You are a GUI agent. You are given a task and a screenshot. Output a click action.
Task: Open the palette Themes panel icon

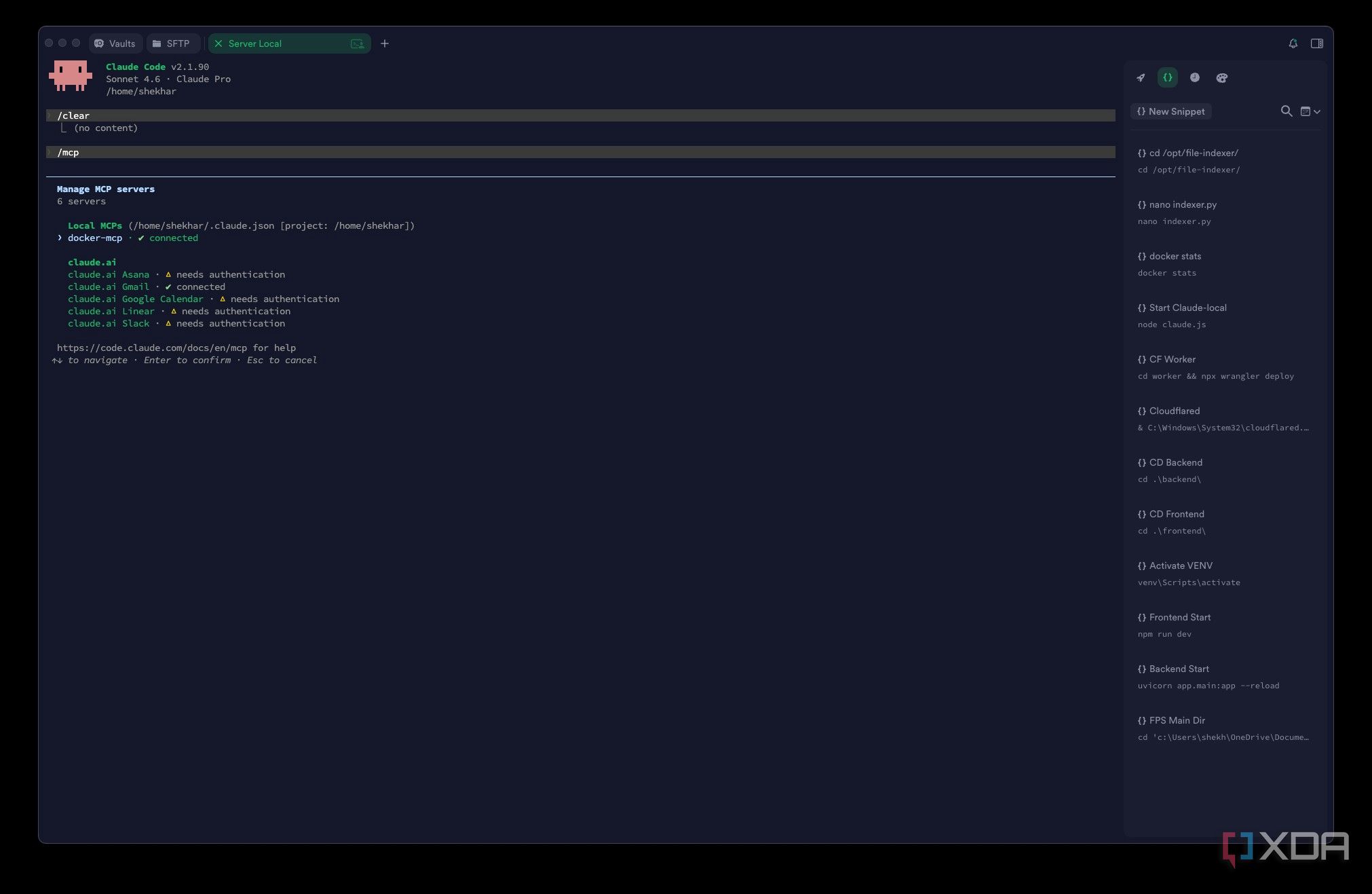coord(1222,77)
